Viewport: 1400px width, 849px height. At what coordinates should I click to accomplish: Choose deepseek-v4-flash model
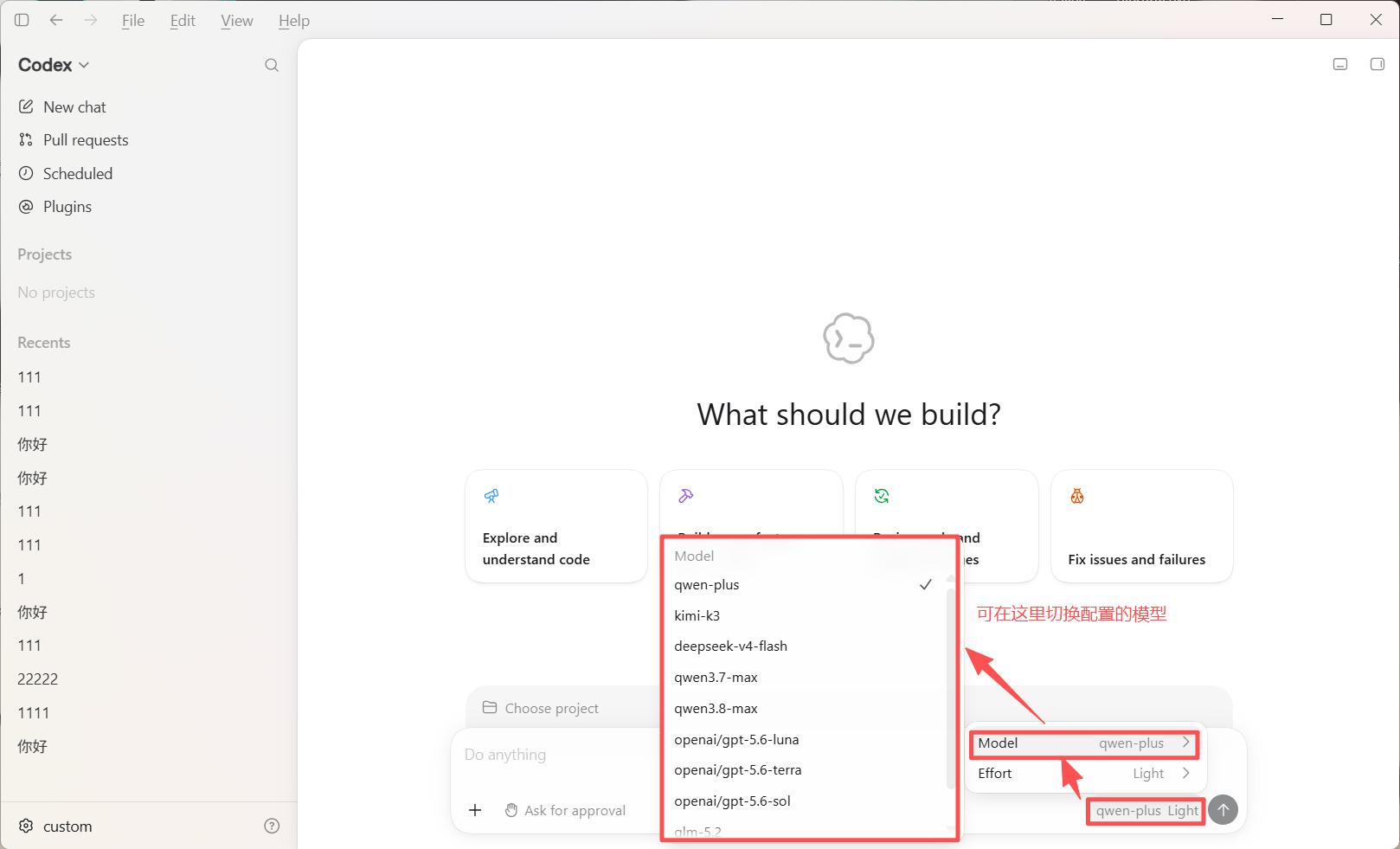point(805,646)
